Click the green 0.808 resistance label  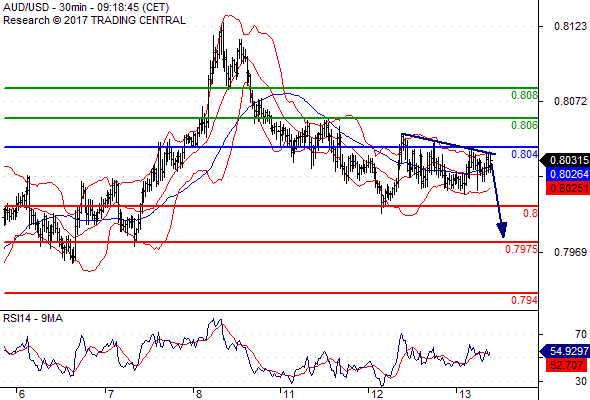pyautogui.click(x=525, y=95)
